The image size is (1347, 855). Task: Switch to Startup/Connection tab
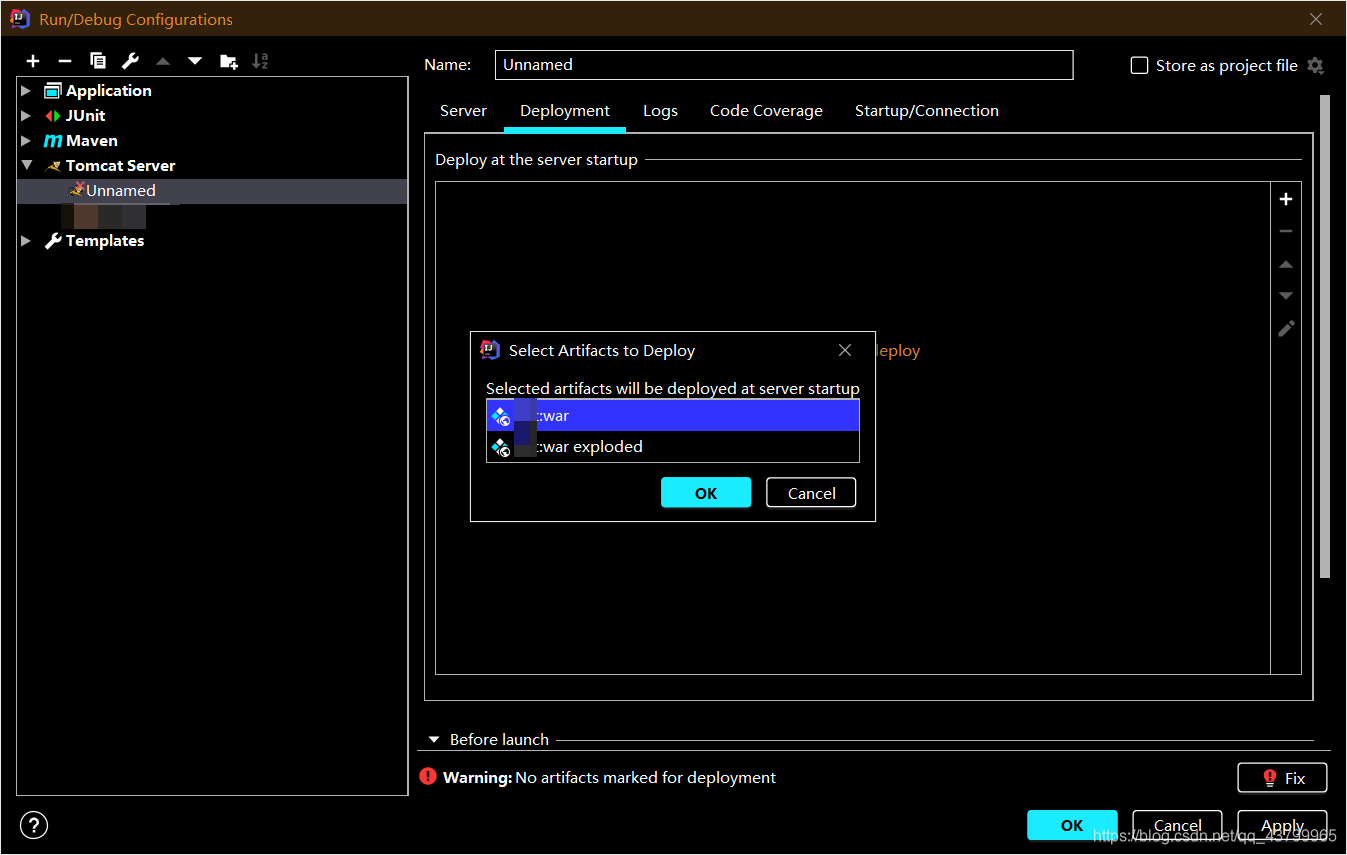point(926,111)
